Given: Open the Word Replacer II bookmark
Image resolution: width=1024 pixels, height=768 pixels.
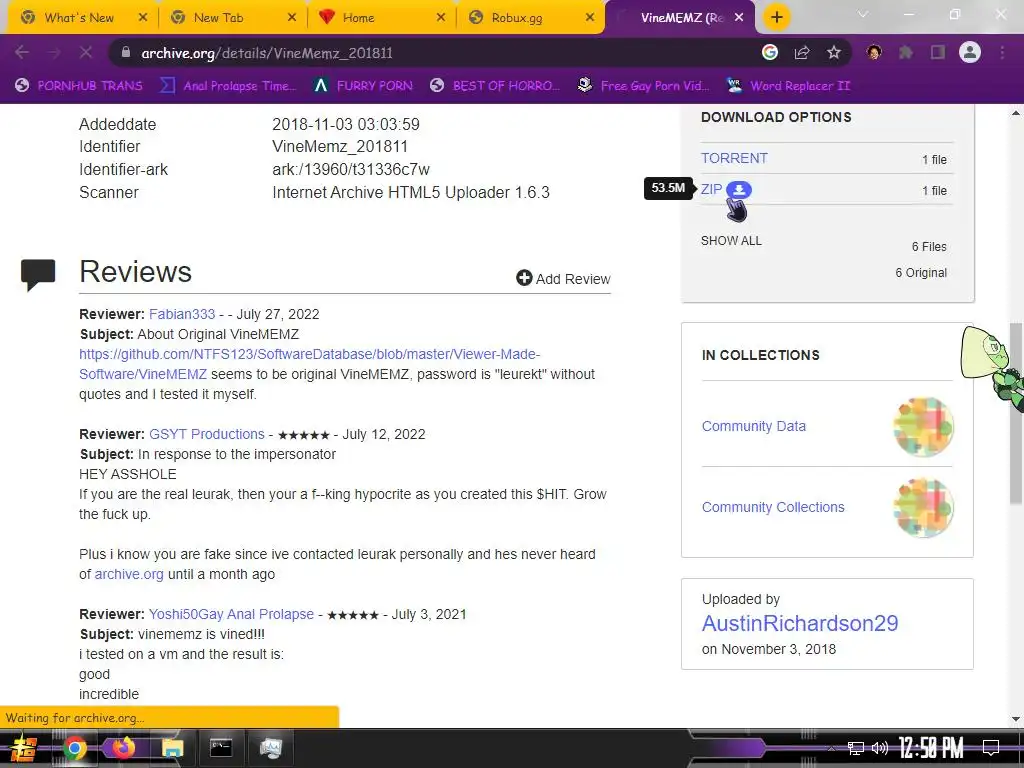Looking at the screenshot, I should [788, 86].
